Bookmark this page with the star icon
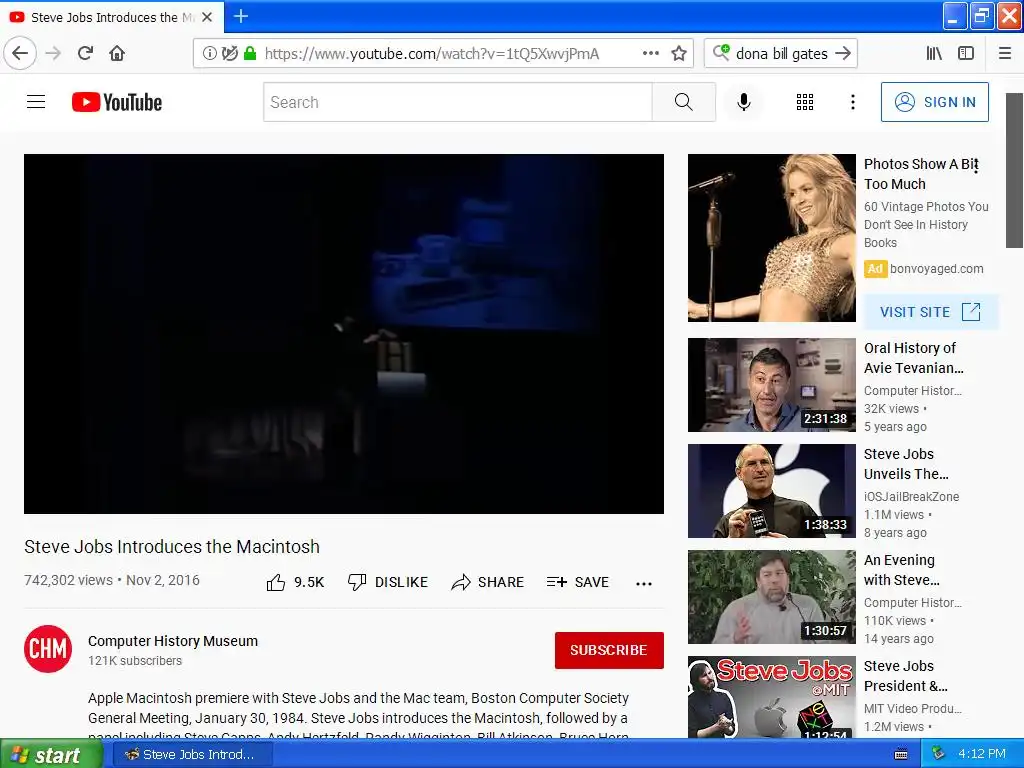This screenshot has height=768, width=1024. pyautogui.click(x=679, y=54)
